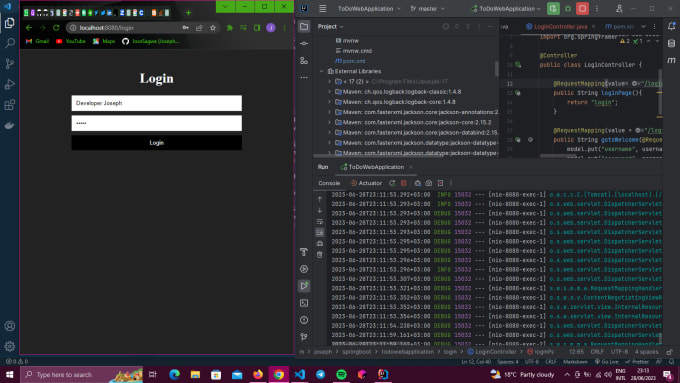Click Maps bookmark in Chrome
This screenshot has width=680, height=383.
[104, 41]
